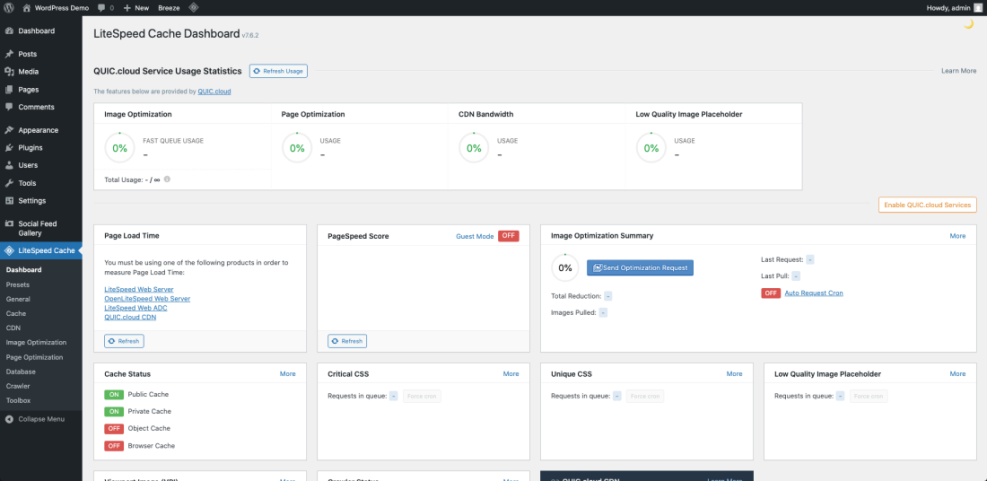Click the plus New icon in admin bar

(x=127, y=8)
